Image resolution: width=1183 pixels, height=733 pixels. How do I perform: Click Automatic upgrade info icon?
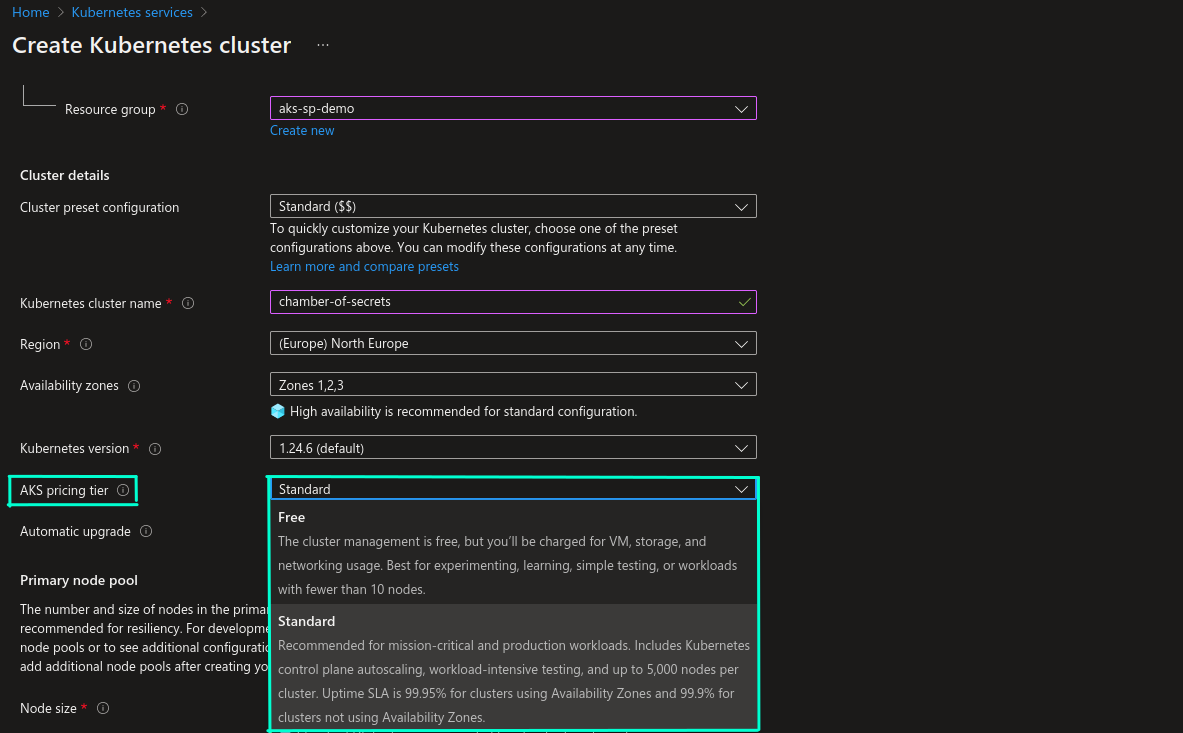coord(146,531)
